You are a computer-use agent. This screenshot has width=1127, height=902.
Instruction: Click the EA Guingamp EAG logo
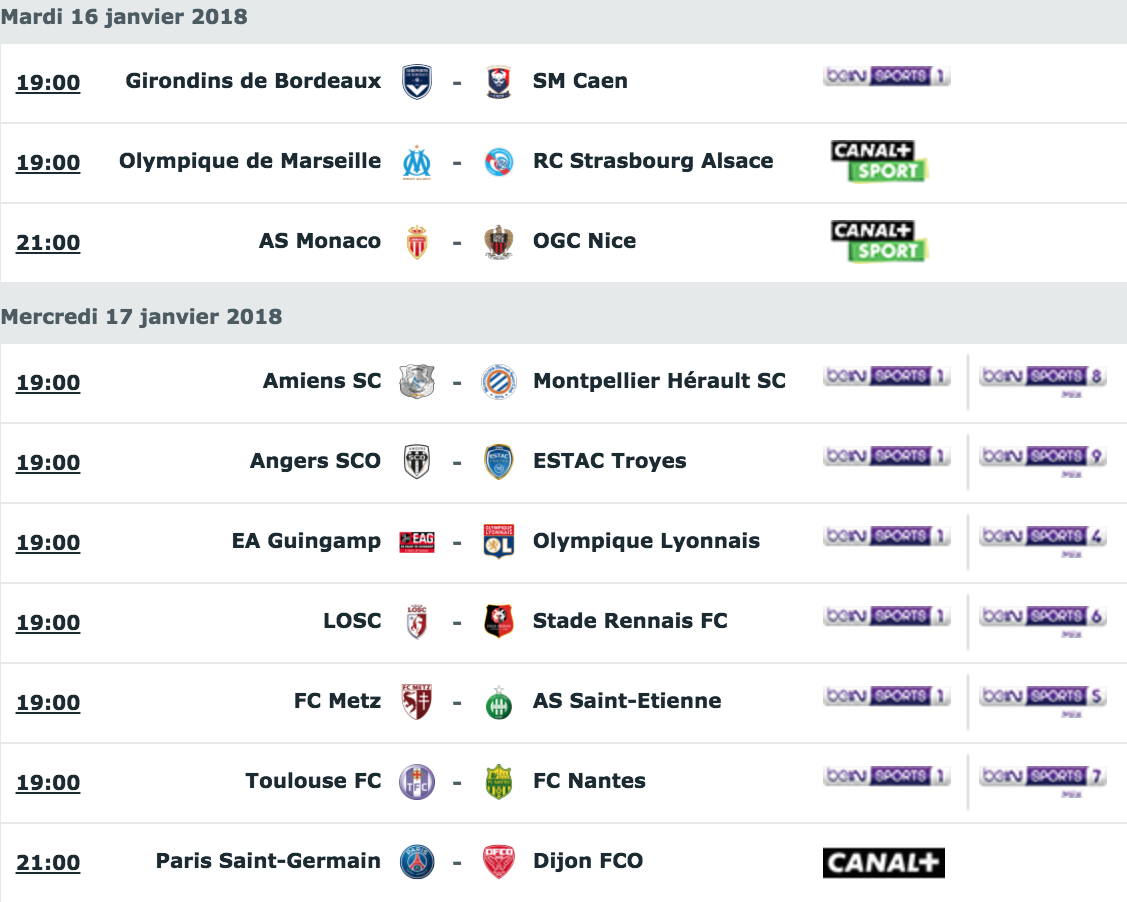[x=417, y=542]
